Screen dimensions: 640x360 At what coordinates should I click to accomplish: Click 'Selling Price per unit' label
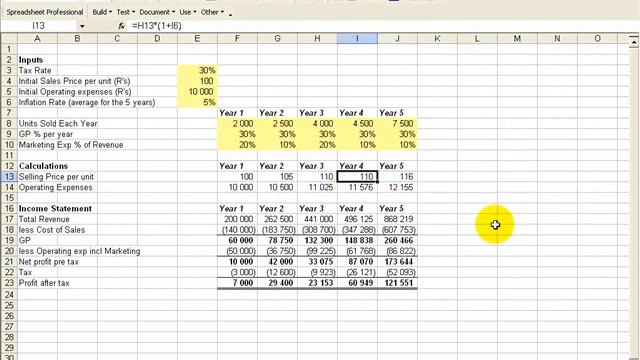click(56, 176)
